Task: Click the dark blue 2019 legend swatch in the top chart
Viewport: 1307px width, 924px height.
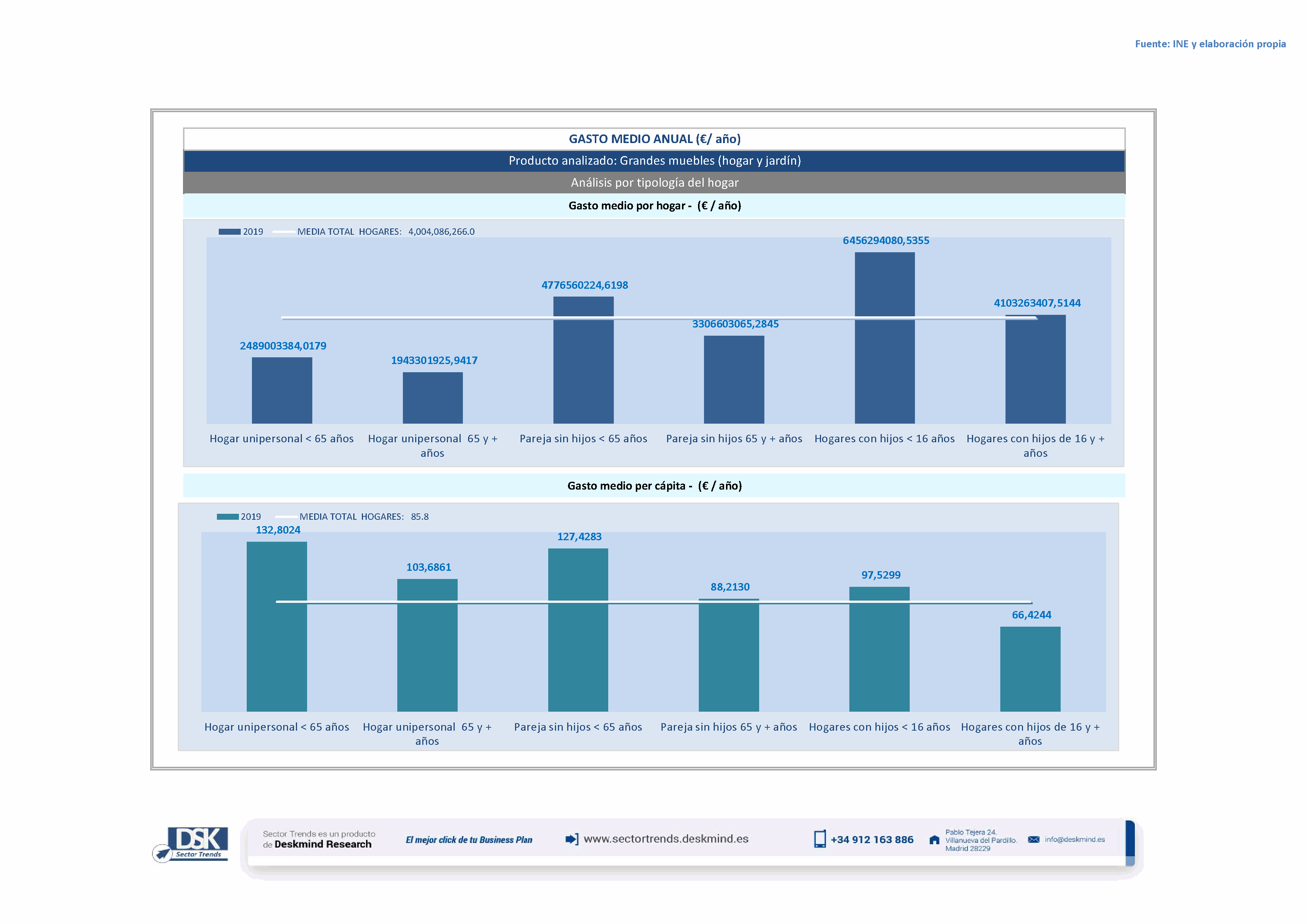Action: point(230,232)
